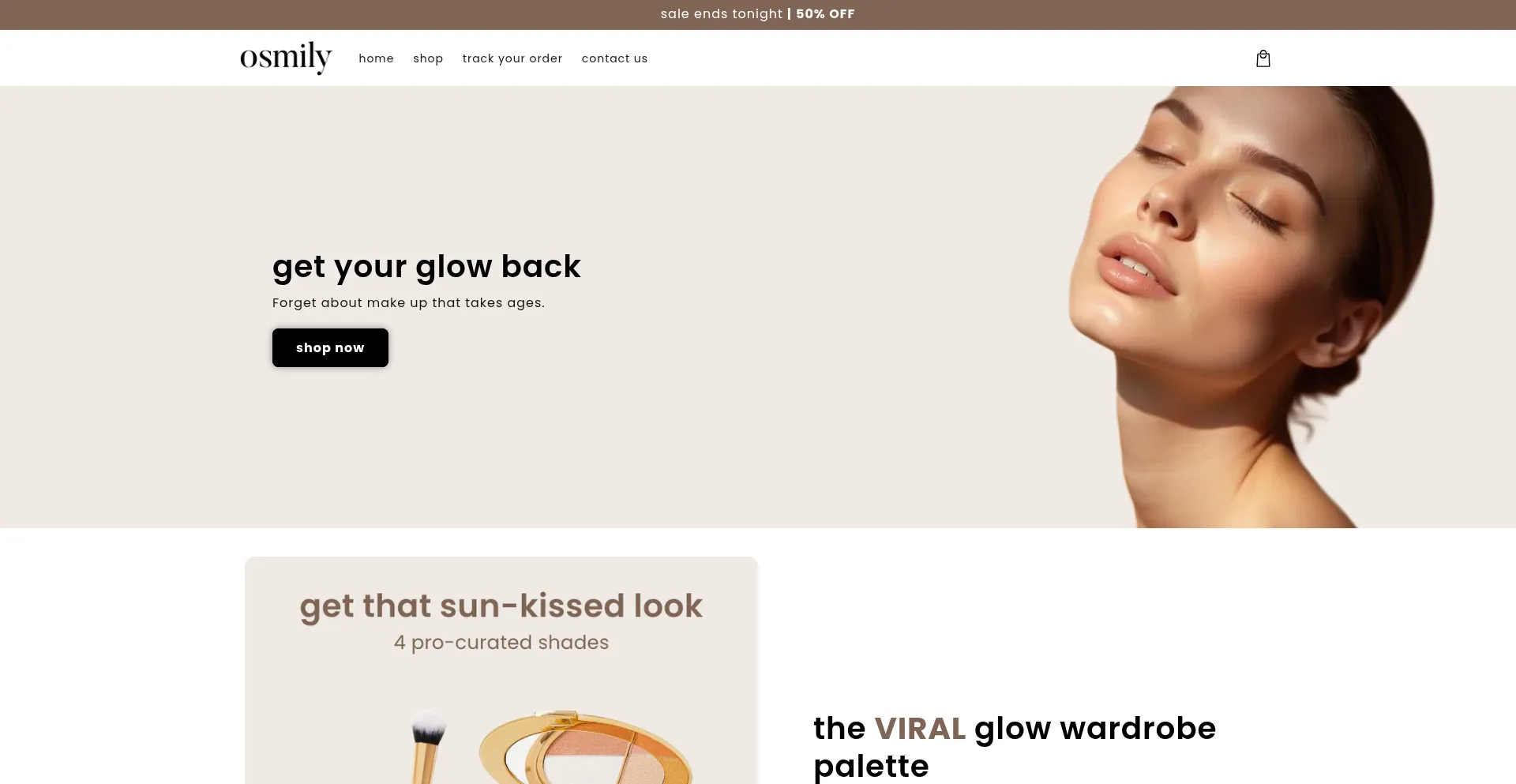The image size is (1516, 784).
Task: Go to the home menu item
Action: [376, 58]
